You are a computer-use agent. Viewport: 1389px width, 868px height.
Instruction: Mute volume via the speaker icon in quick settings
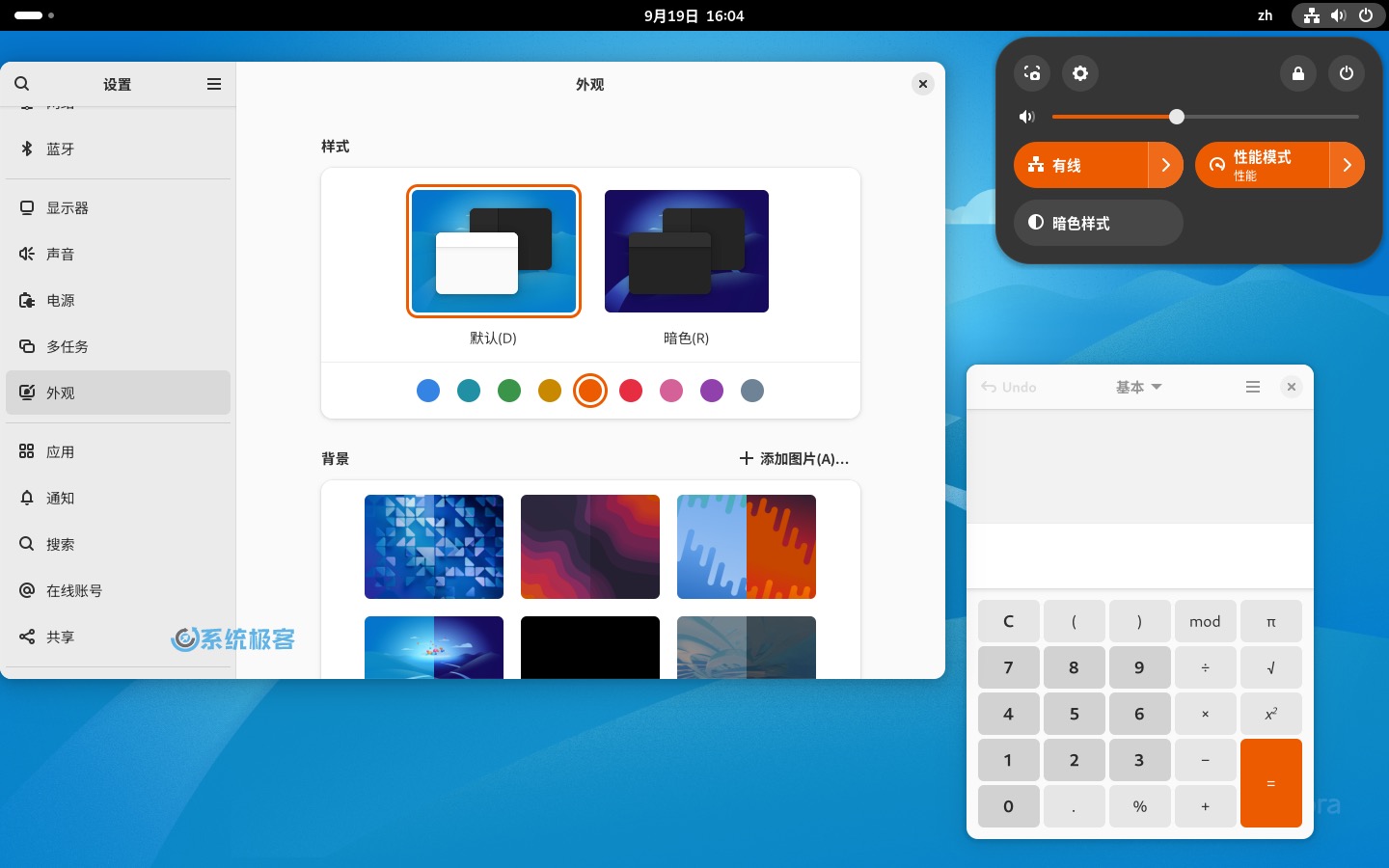[1026, 117]
